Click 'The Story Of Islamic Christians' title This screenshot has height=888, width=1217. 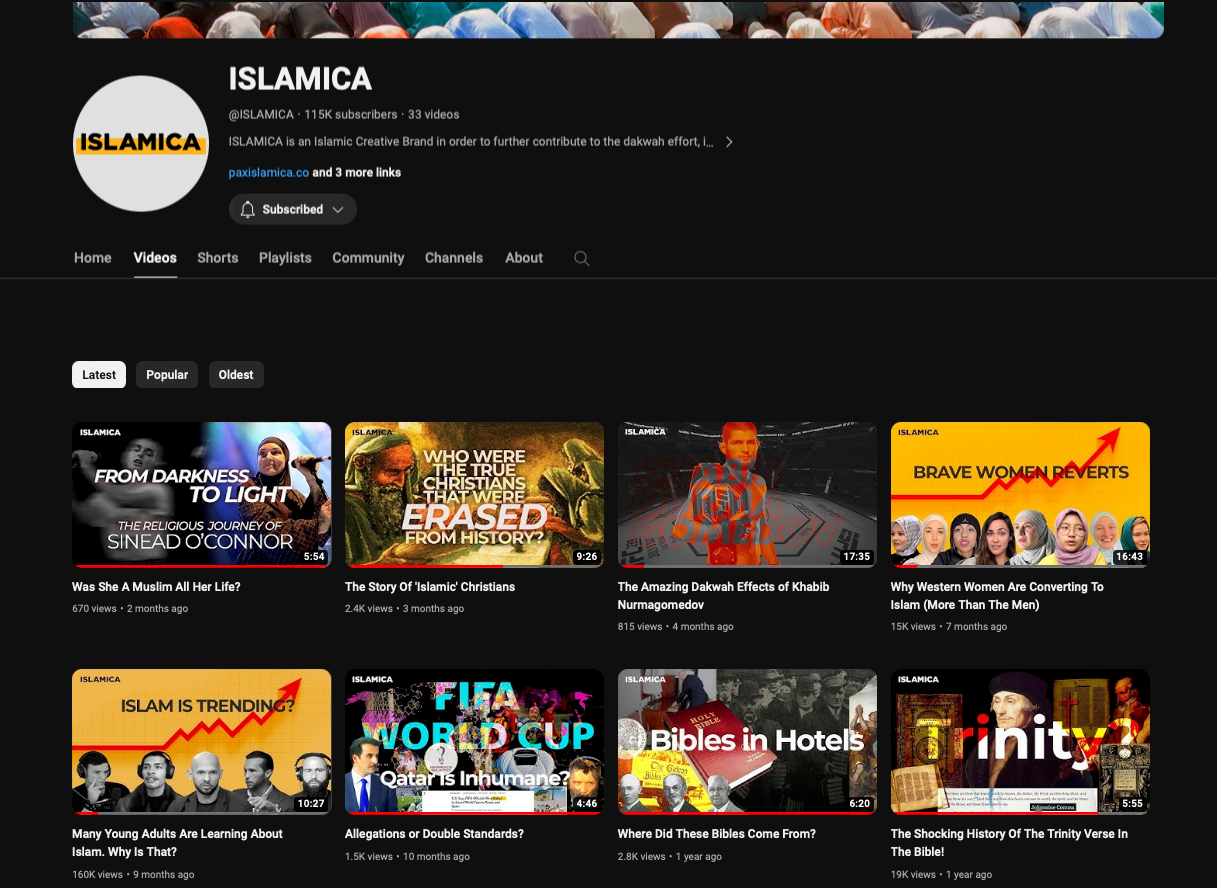430,587
